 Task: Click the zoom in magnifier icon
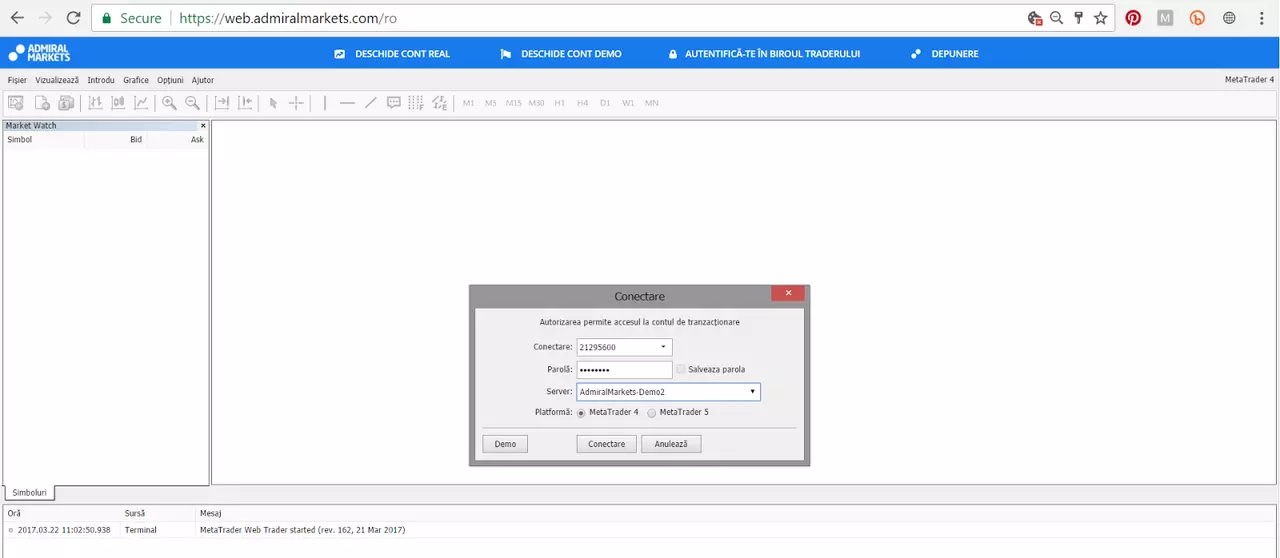point(169,102)
